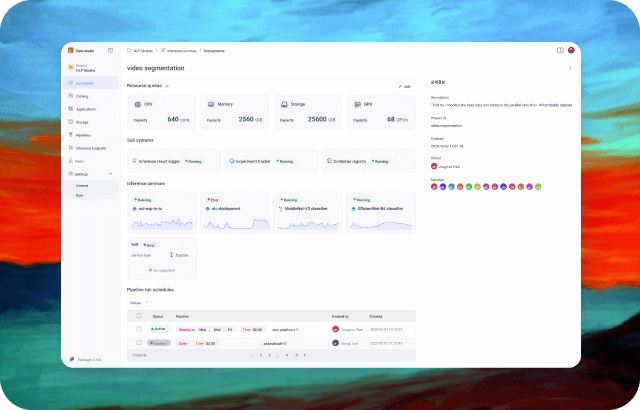Screen dimensions: 640x410
Task: Collapse the Resource quotas section
Action: click(x=167, y=86)
